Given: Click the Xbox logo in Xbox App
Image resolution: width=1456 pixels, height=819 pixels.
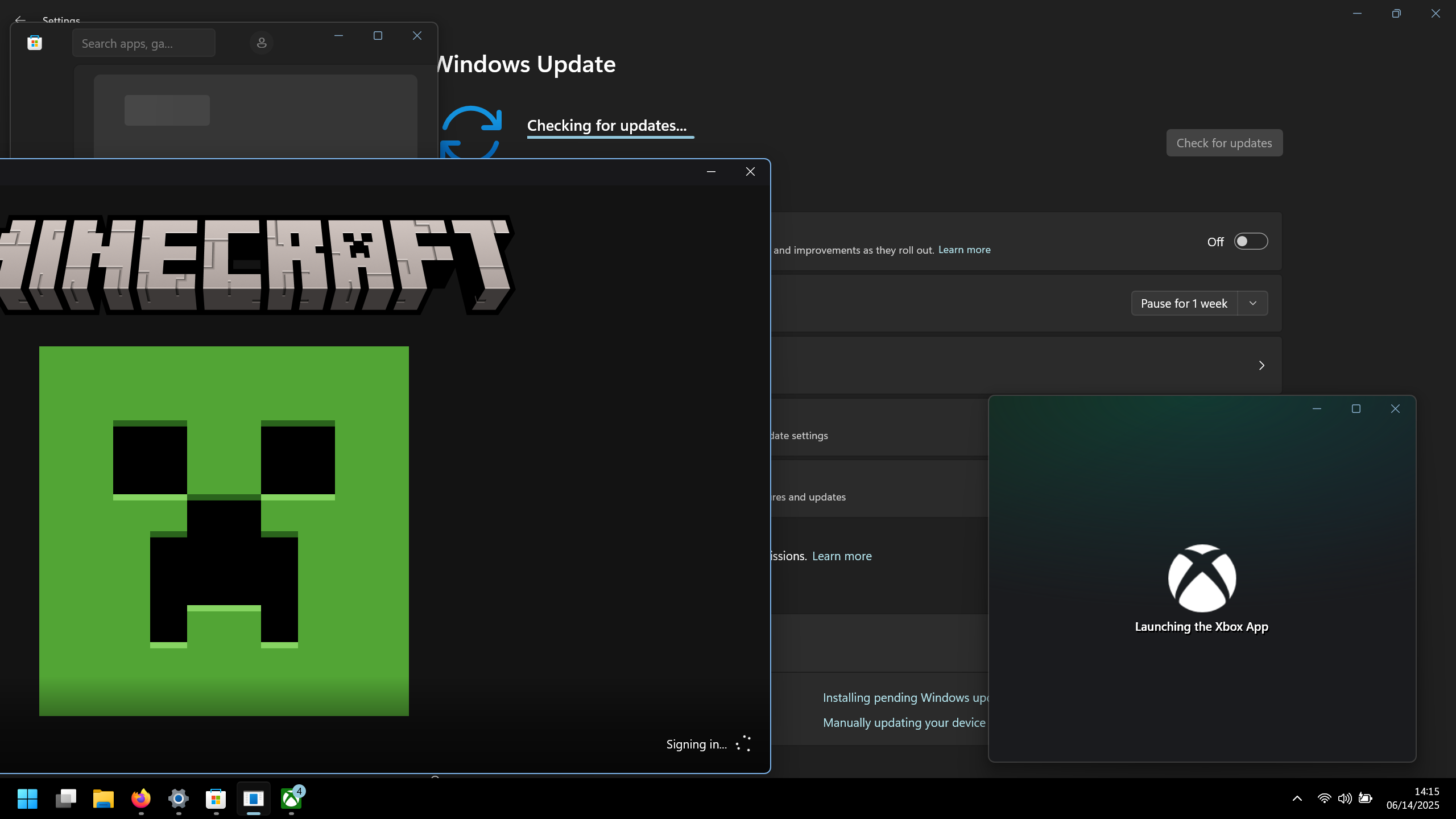Looking at the screenshot, I should point(1202,578).
